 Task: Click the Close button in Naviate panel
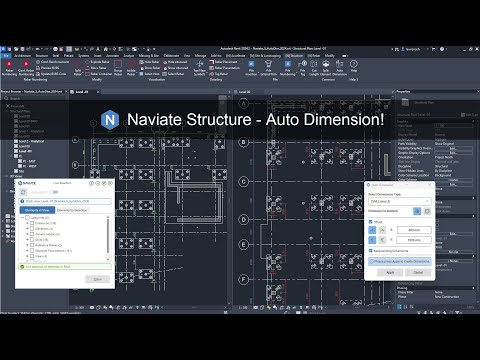(98, 279)
